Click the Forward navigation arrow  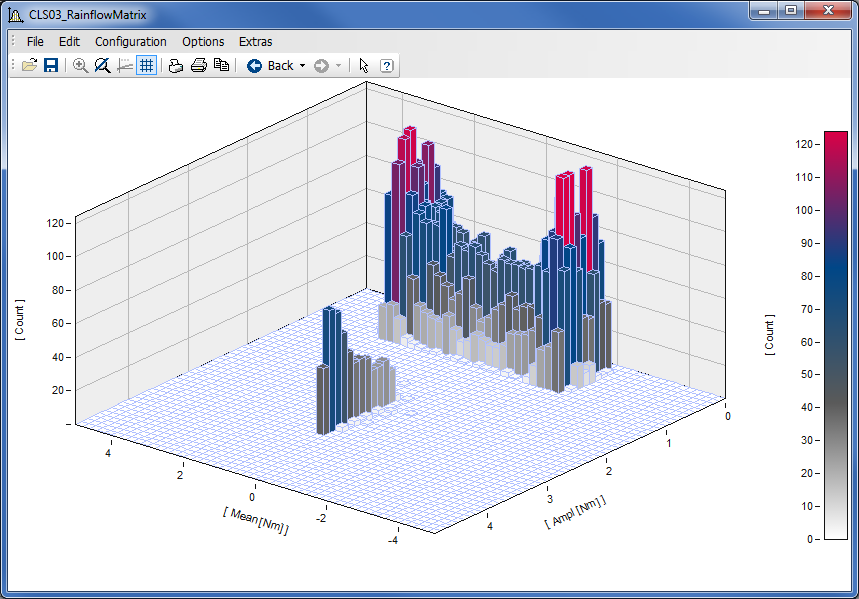tap(321, 66)
